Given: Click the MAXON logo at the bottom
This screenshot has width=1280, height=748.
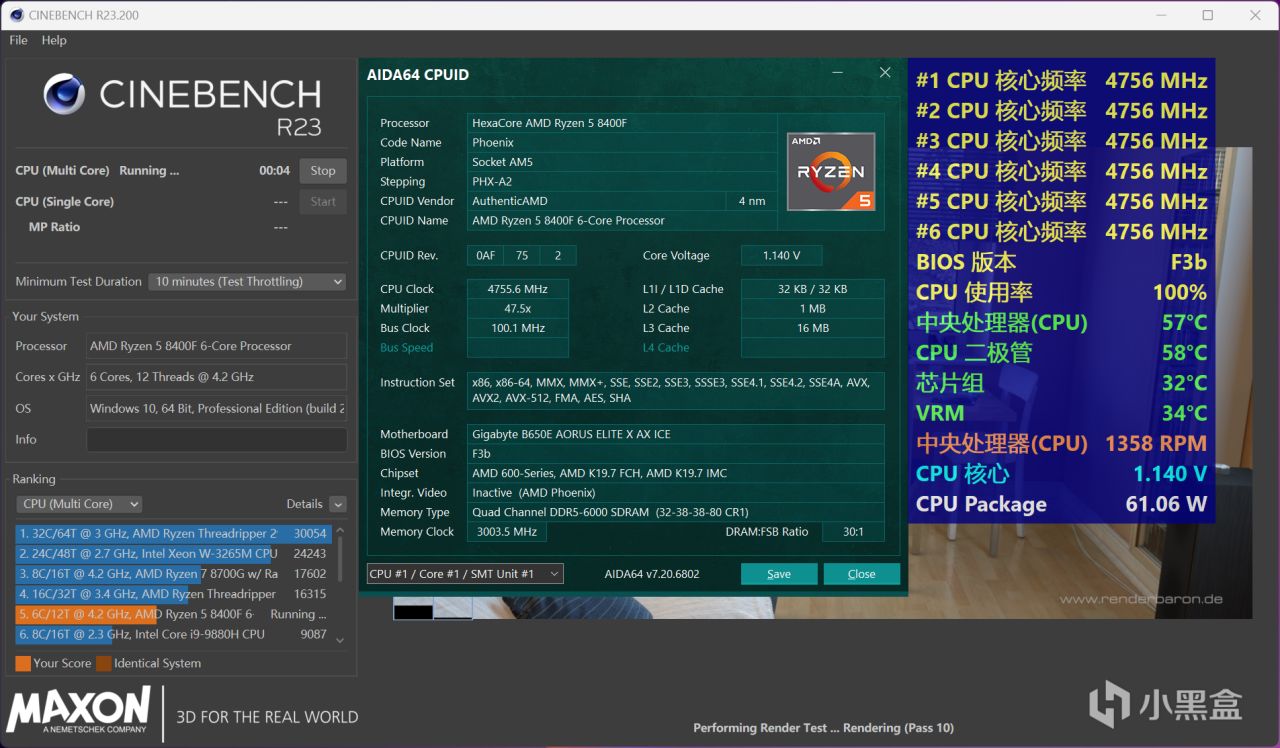Looking at the screenshot, I should 78,710.
